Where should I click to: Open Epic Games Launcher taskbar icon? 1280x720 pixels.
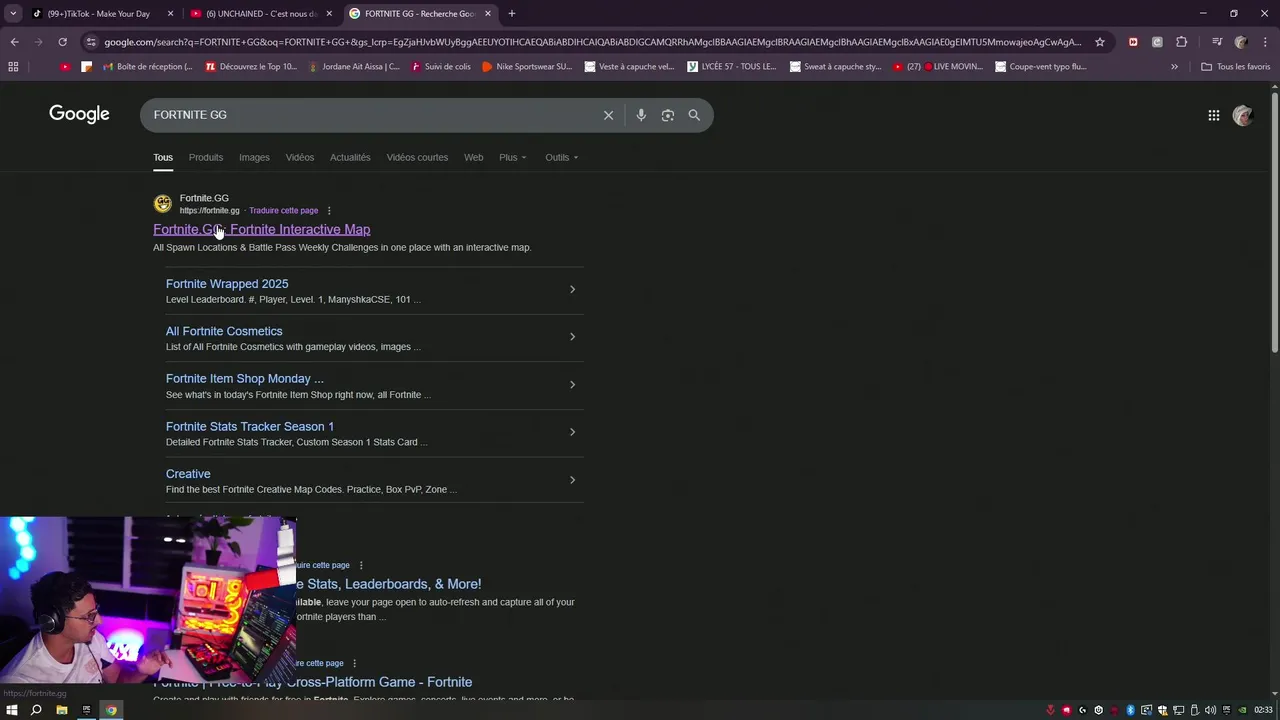(86, 710)
